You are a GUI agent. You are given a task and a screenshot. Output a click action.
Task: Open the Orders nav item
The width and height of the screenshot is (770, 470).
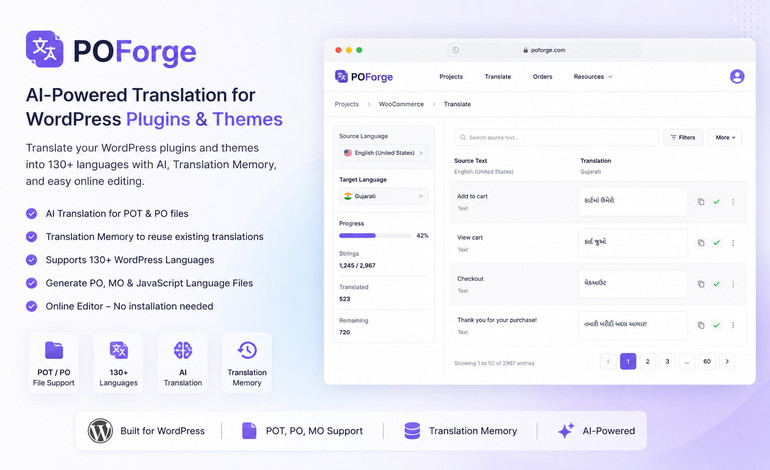point(542,77)
